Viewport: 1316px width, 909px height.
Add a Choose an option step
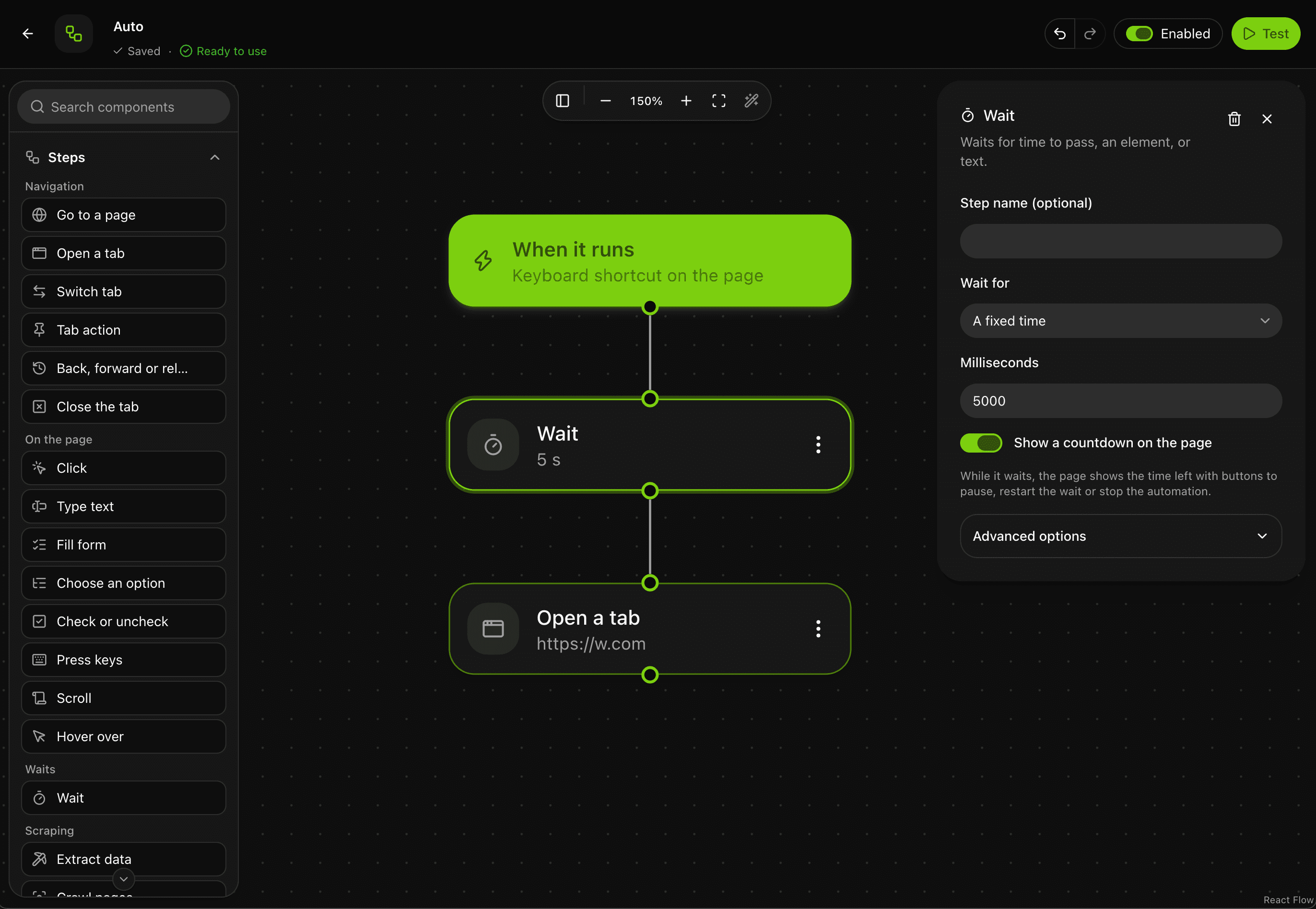[124, 583]
